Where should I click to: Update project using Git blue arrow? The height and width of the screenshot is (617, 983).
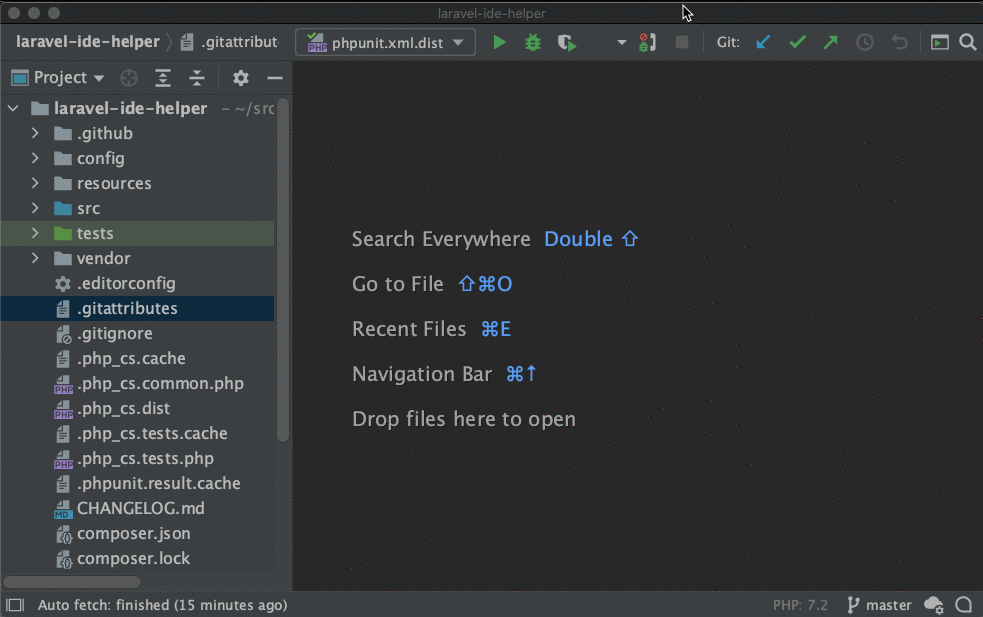click(x=763, y=43)
